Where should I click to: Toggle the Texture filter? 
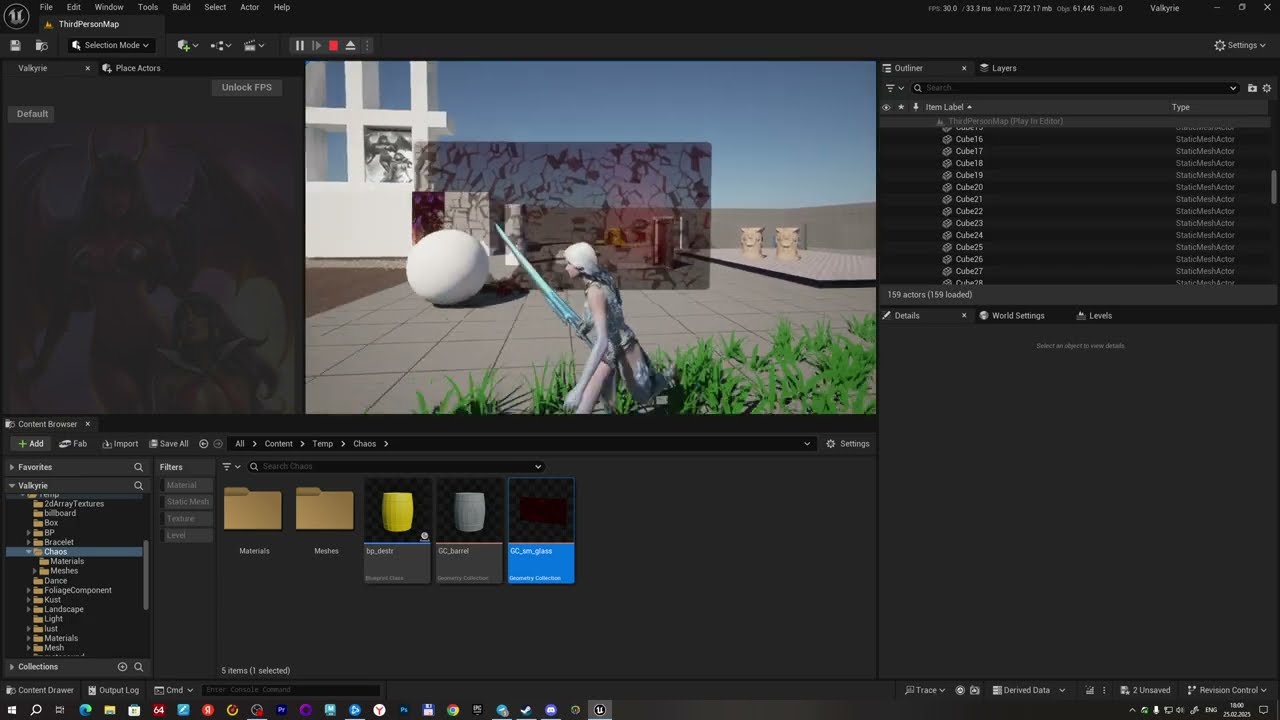pos(186,519)
